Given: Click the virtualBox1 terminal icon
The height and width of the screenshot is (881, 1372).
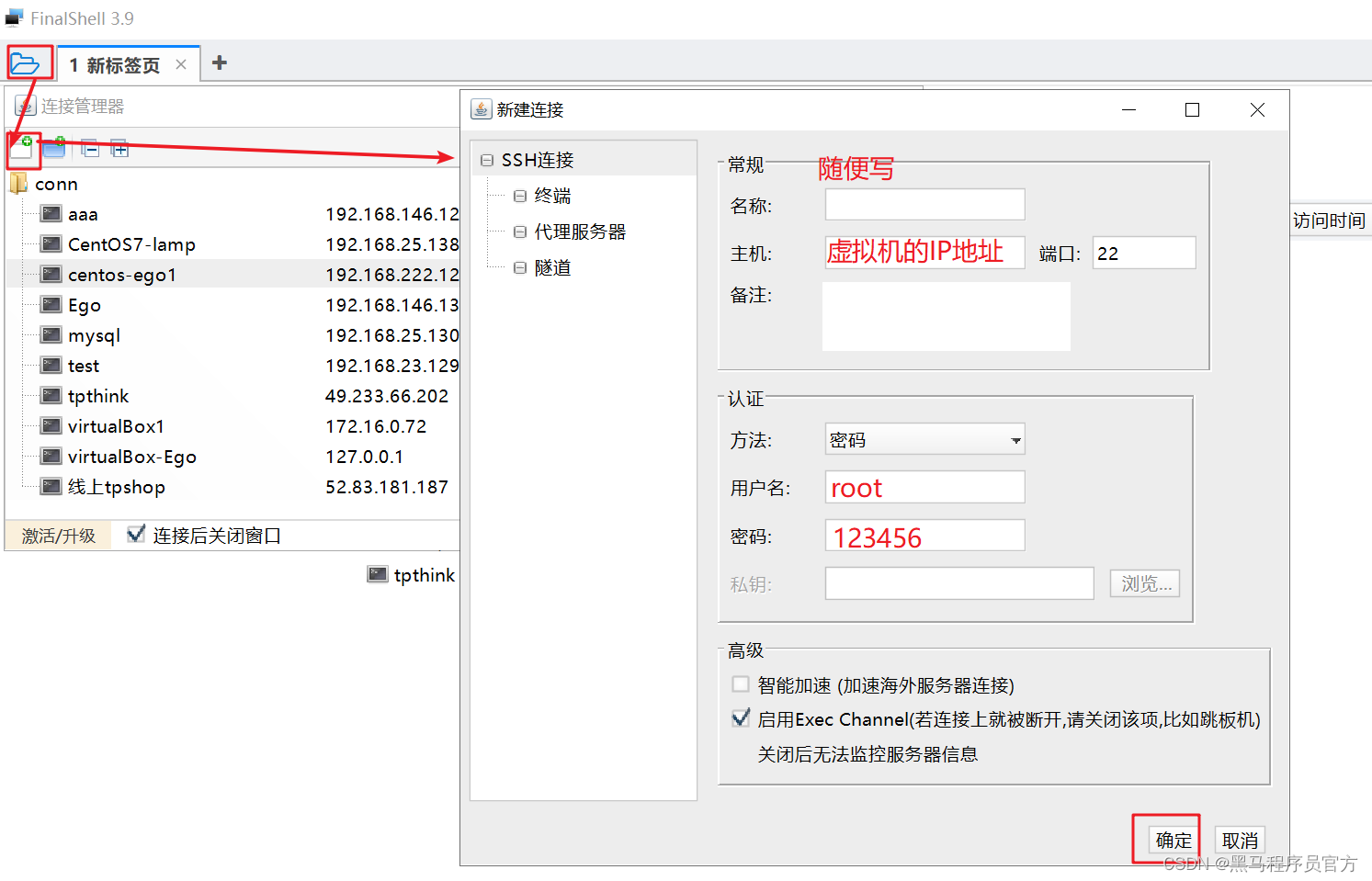Looking at the screenshot, I should click(51, 426).
